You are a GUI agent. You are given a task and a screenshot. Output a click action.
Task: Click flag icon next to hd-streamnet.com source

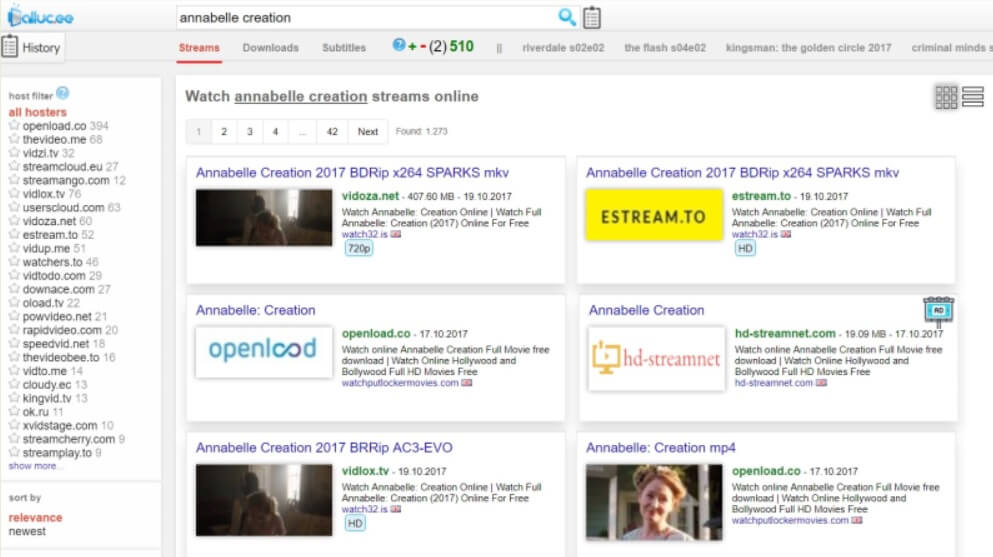pos(821,383)
